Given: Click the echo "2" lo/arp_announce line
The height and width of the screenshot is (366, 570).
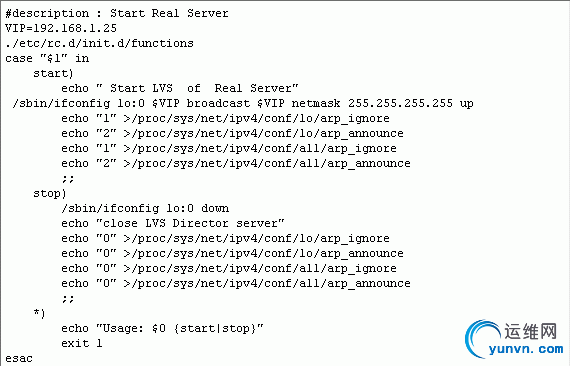Looking at the screenshot, I should tap(232, 133).
